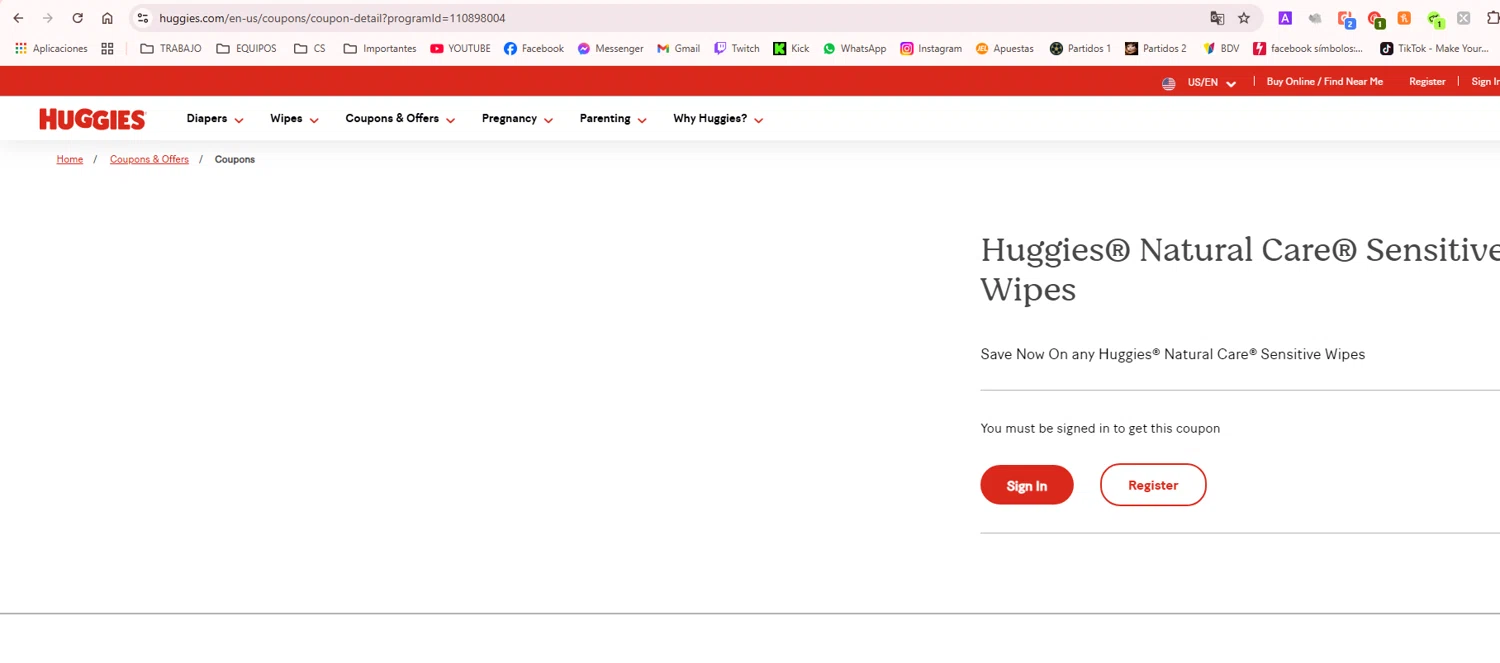Open the Extensions puzzle piece menu
This screenshot has width=1500, height=663.
1493,18
